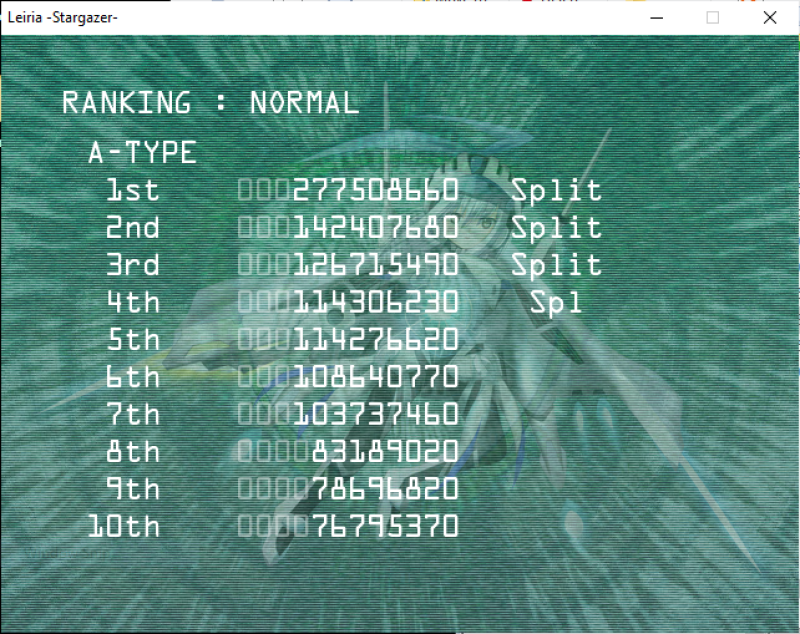Click the 4th rank label

click(x=133, y=302)
